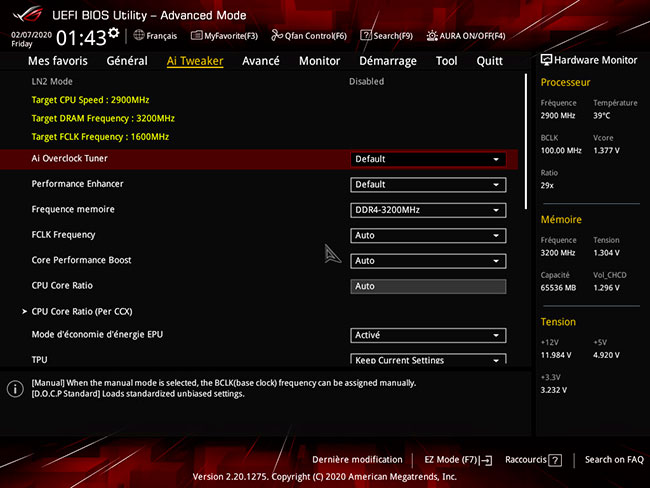Screen dimensions: 650x488
Task: Go to the Monitor tab
Action: (319, 61)
